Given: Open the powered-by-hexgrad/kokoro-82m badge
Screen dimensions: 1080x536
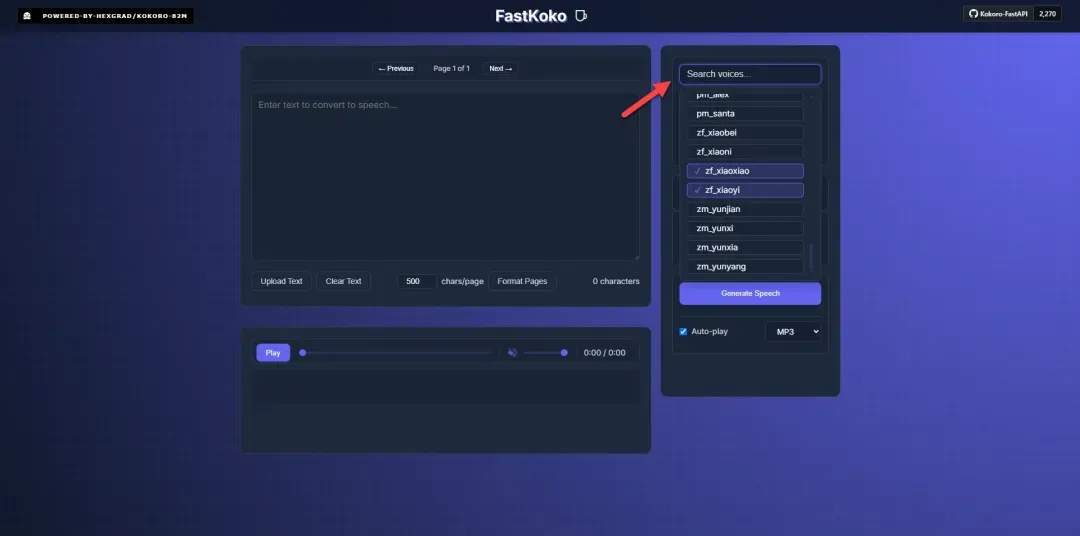Looking at the screenshot, I should 105,15.
